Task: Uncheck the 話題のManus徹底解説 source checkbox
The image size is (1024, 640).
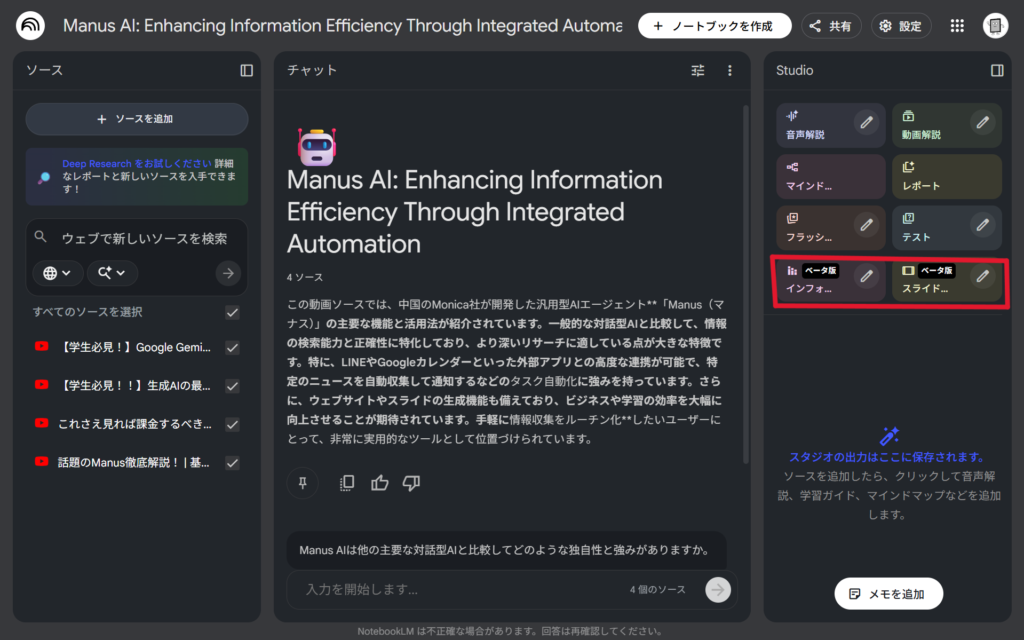Action: pyautogui.click(x=232, y=462)
